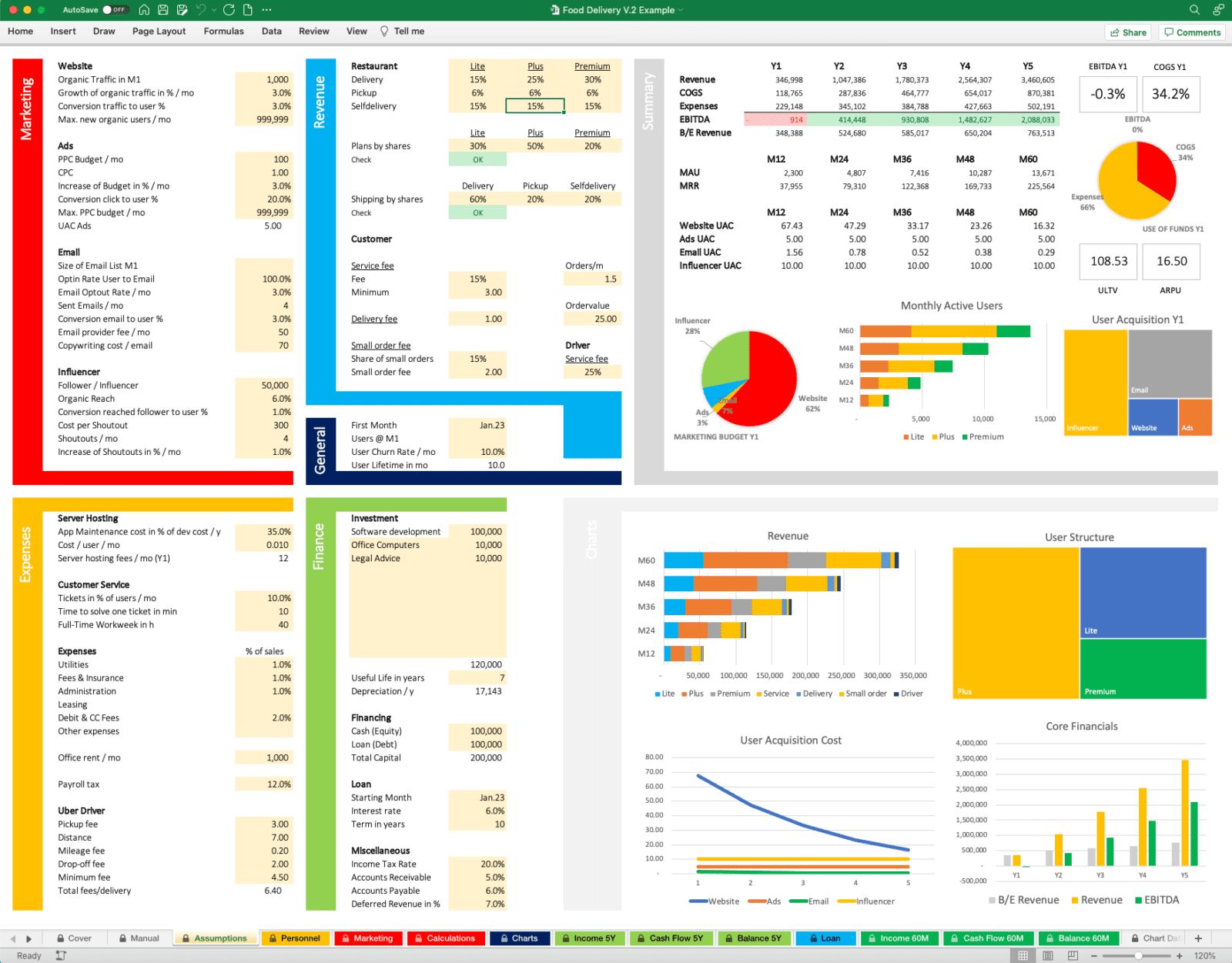The width and height of the screenshot is (1232, 963).
Task: Click the Save As icon with pencil
Action: click(182, 10)
